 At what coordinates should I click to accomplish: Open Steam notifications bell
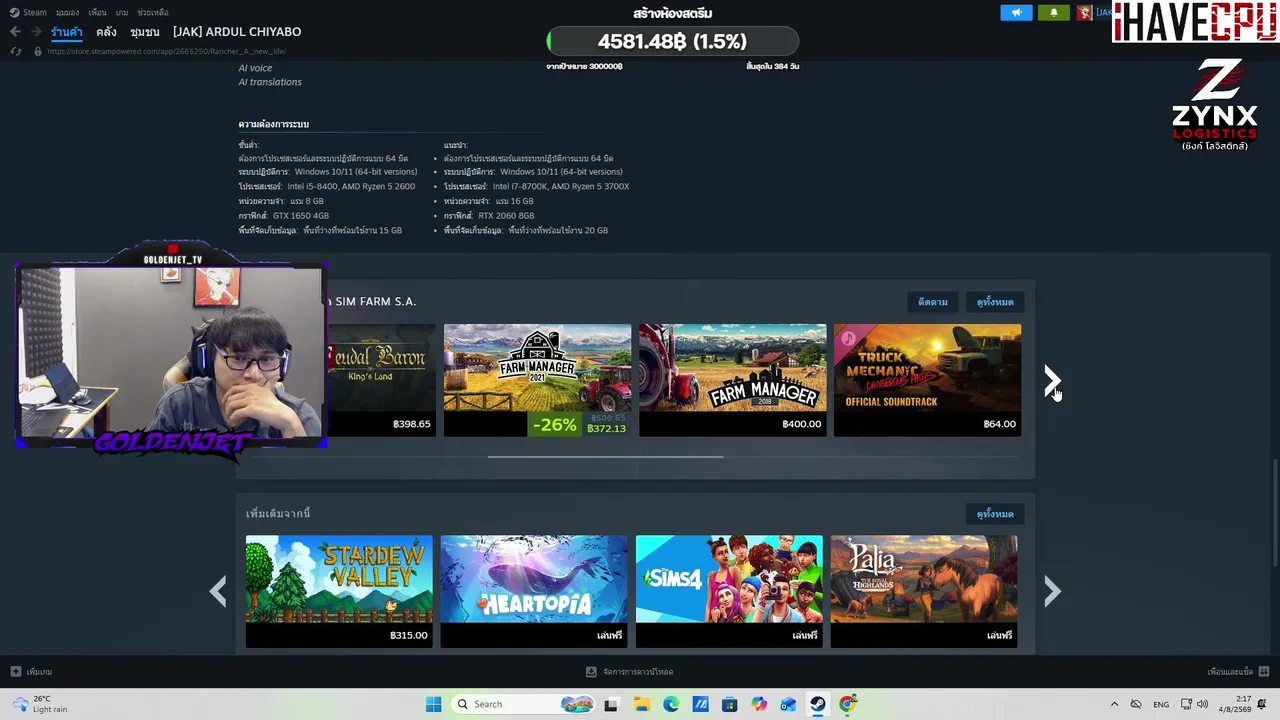tap(1053, 13)
